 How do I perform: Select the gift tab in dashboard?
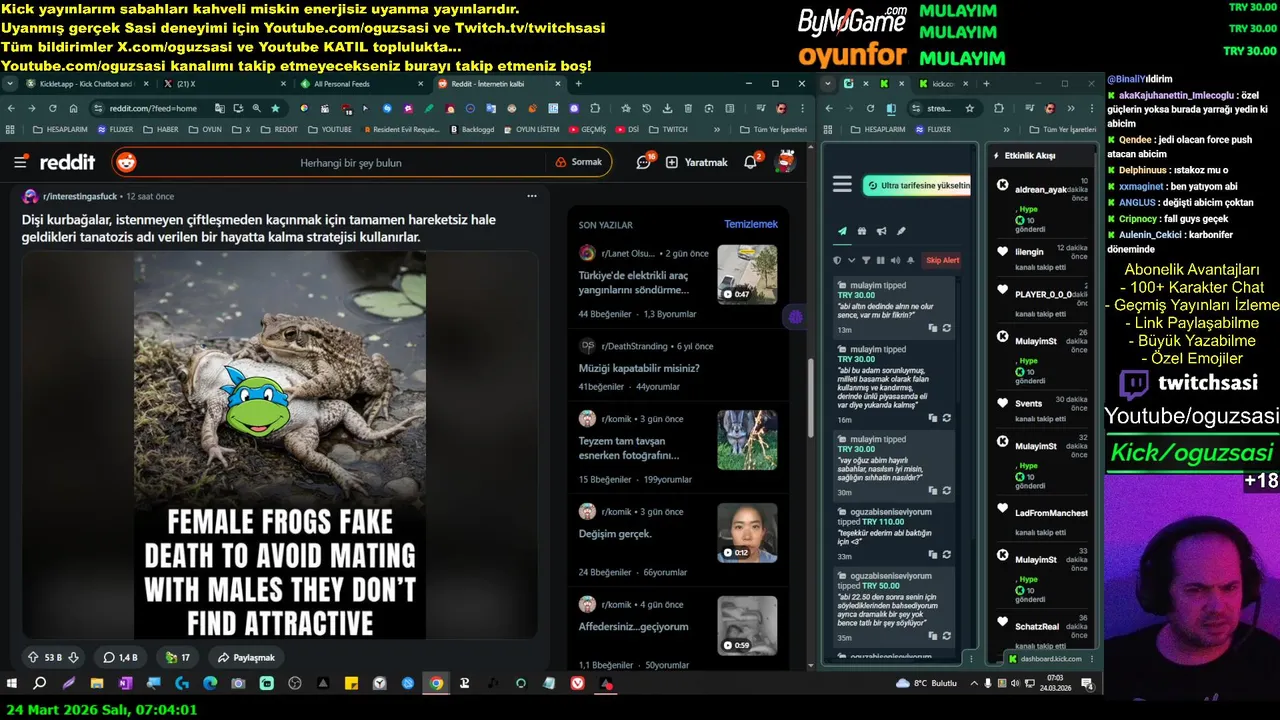tap(862, 231)
